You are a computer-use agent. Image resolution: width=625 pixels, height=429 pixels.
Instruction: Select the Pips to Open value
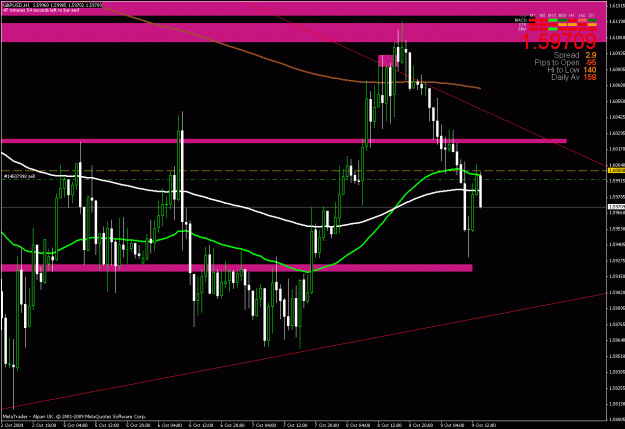[591, 63]
